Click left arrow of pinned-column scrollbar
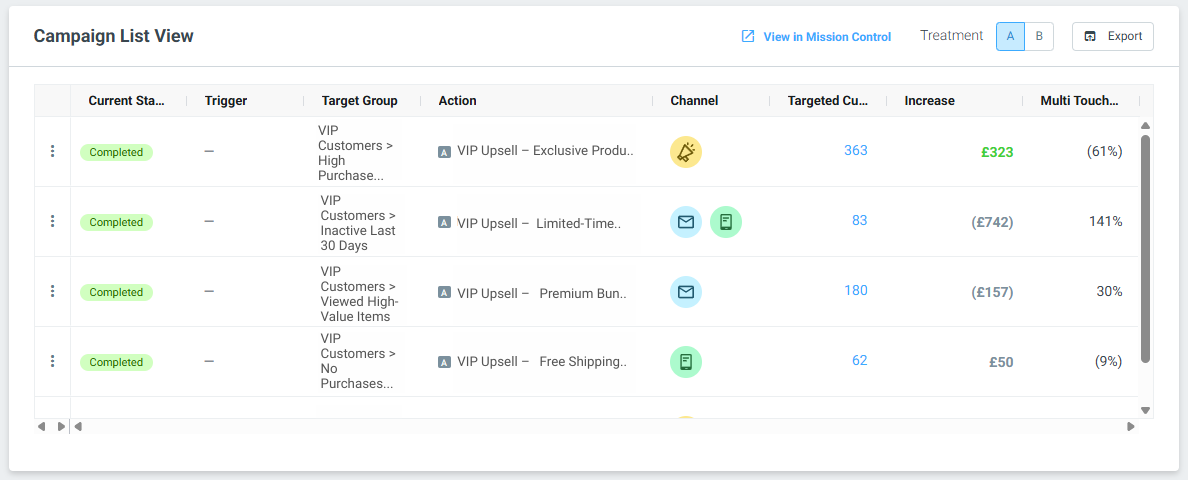Screen dimensions: 1188x480 click(42, 426)
